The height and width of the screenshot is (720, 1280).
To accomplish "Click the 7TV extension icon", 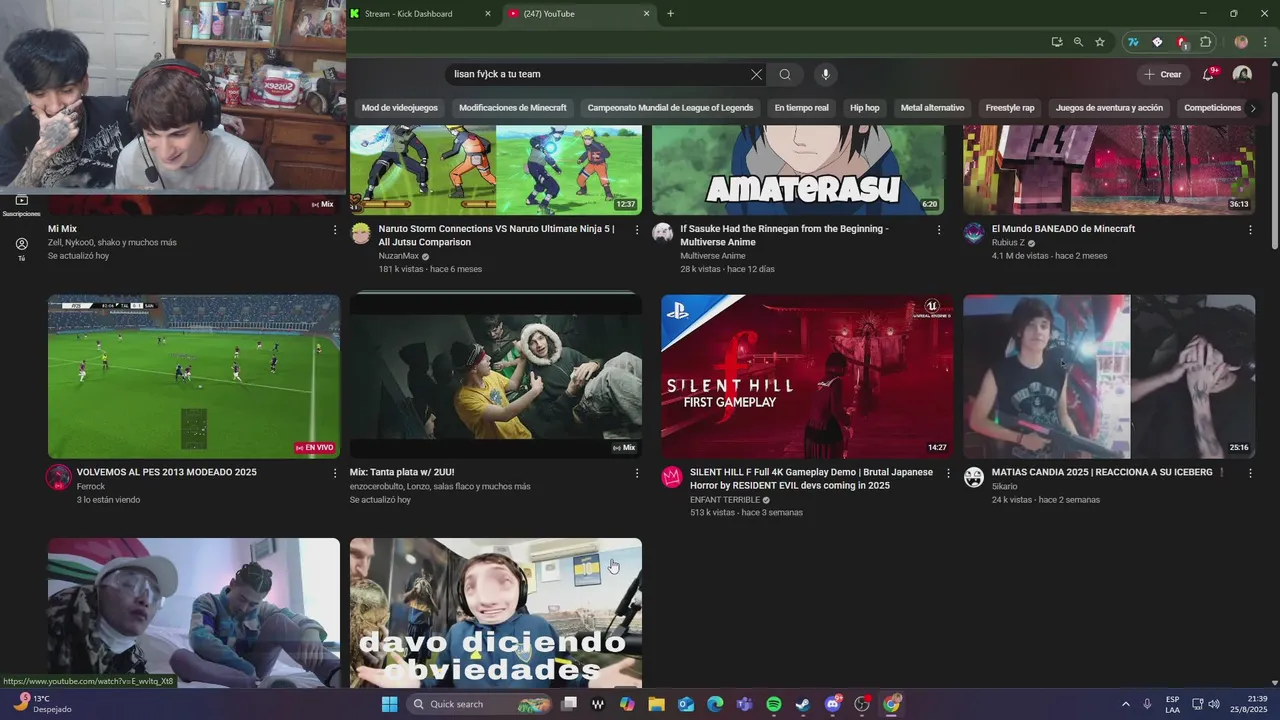I will tap(1133, 42).
